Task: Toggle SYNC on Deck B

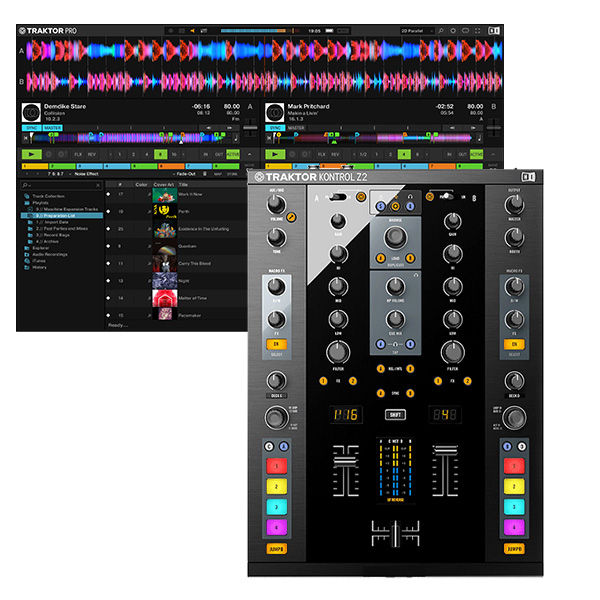Action: 275,128
